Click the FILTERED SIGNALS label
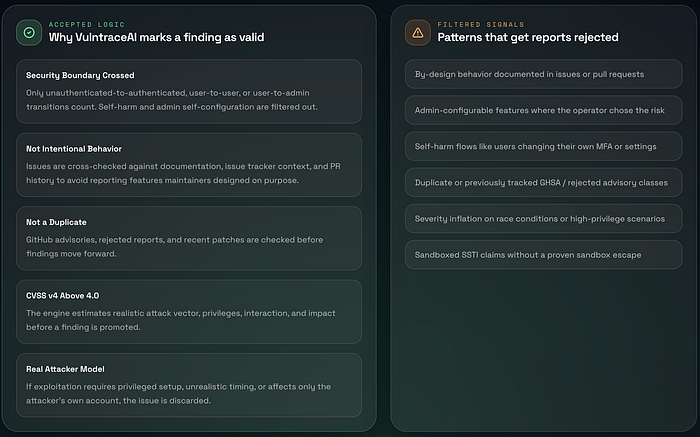 click(x=480, y=25)
